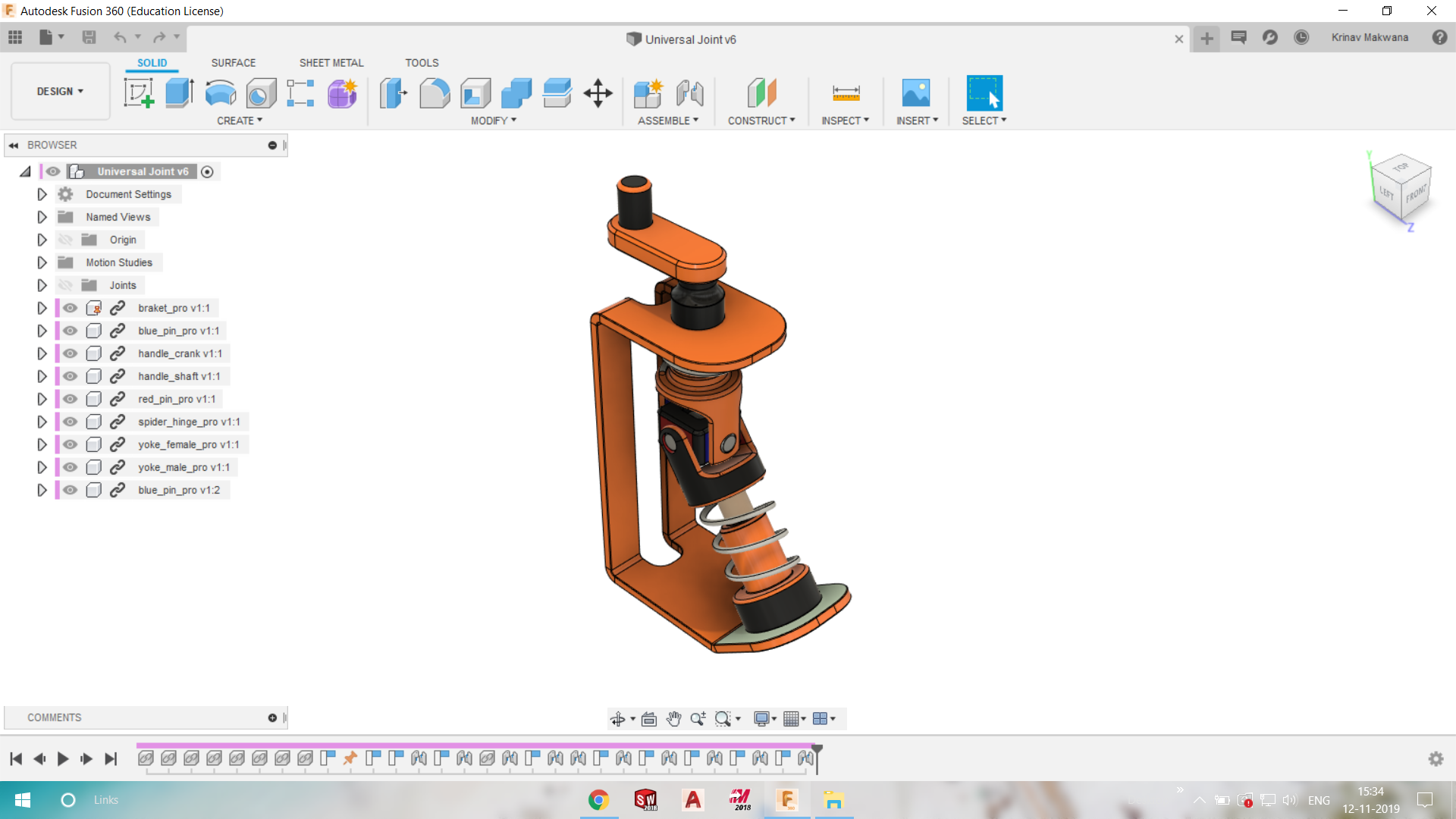Switch to the SHEET METAL tab
Image resolution: width=1456 pixels, height=819 pixels.
(x=329, y=62)
